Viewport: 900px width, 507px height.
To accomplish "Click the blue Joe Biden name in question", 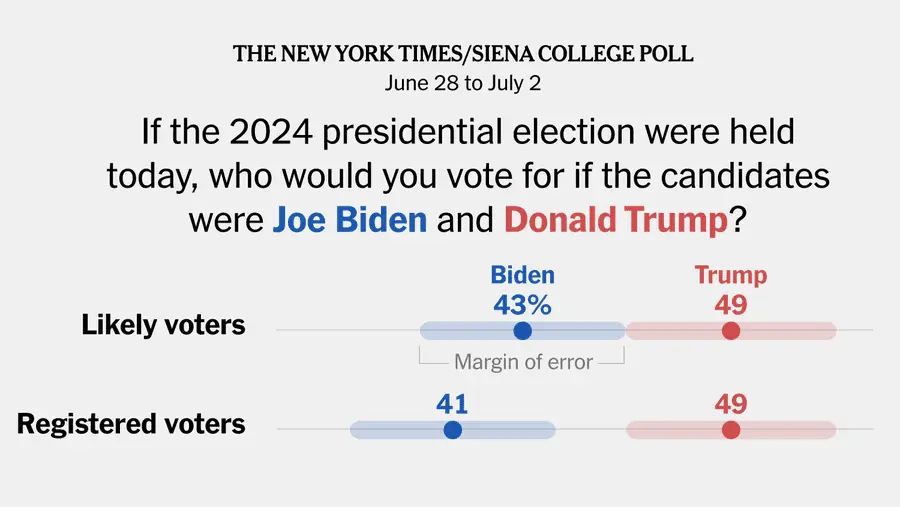I will coord(349,220).
